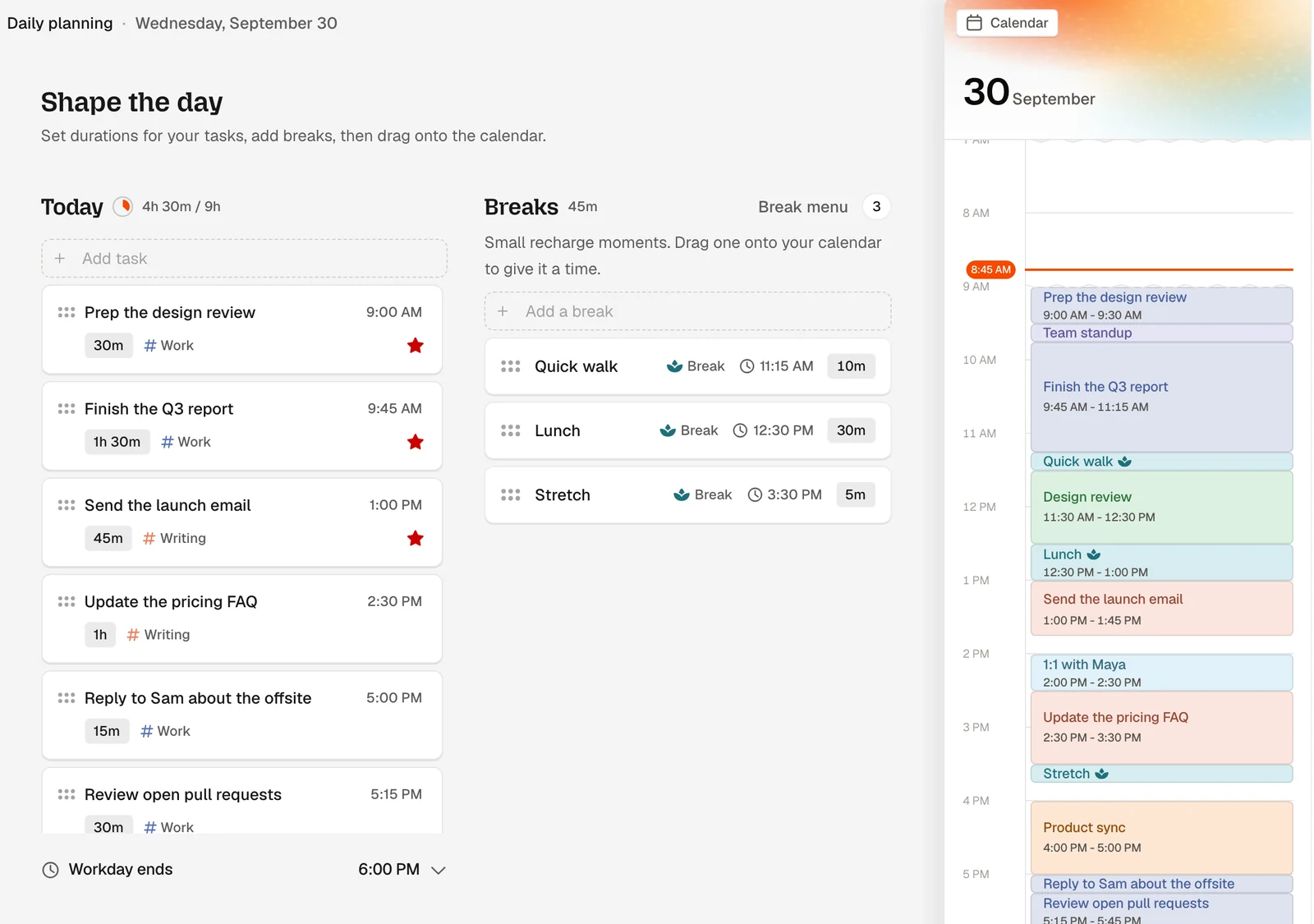Screen dimensions: 1314x924
Task: Click lotus Break icon on Lunch row
Action: (x=668, y=430)
